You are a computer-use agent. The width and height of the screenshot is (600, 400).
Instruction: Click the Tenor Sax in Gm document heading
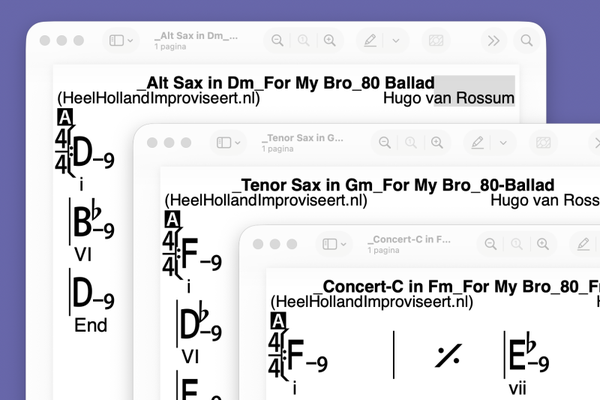tap(393, 185)
